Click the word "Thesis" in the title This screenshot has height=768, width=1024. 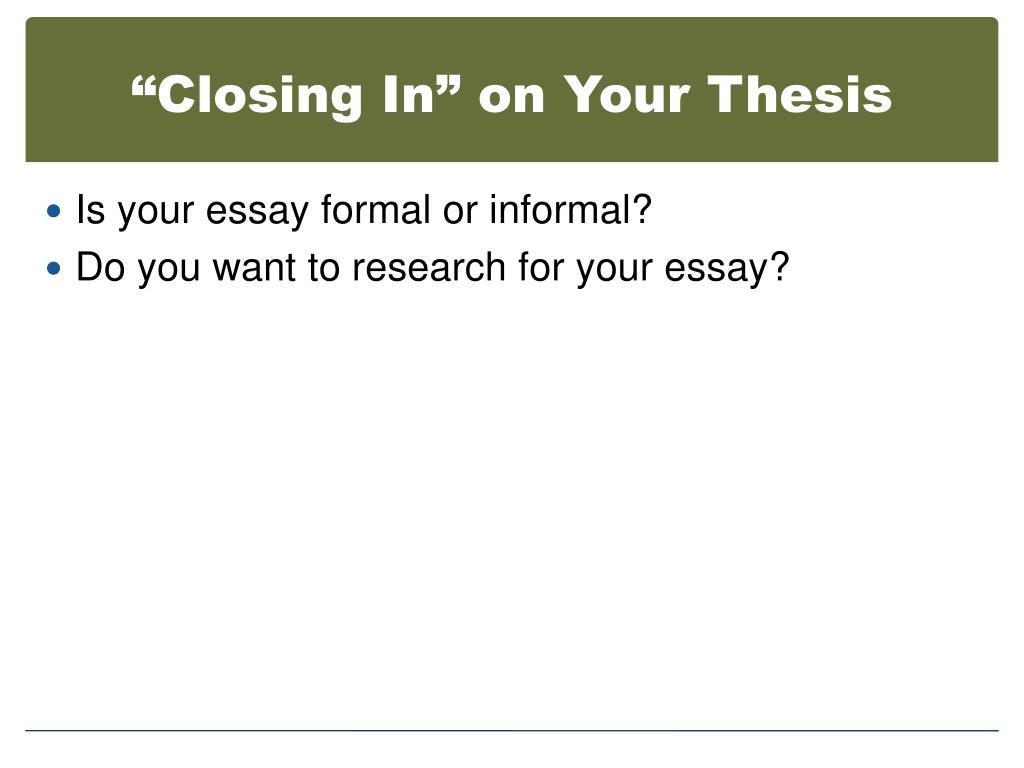(800, 95)
